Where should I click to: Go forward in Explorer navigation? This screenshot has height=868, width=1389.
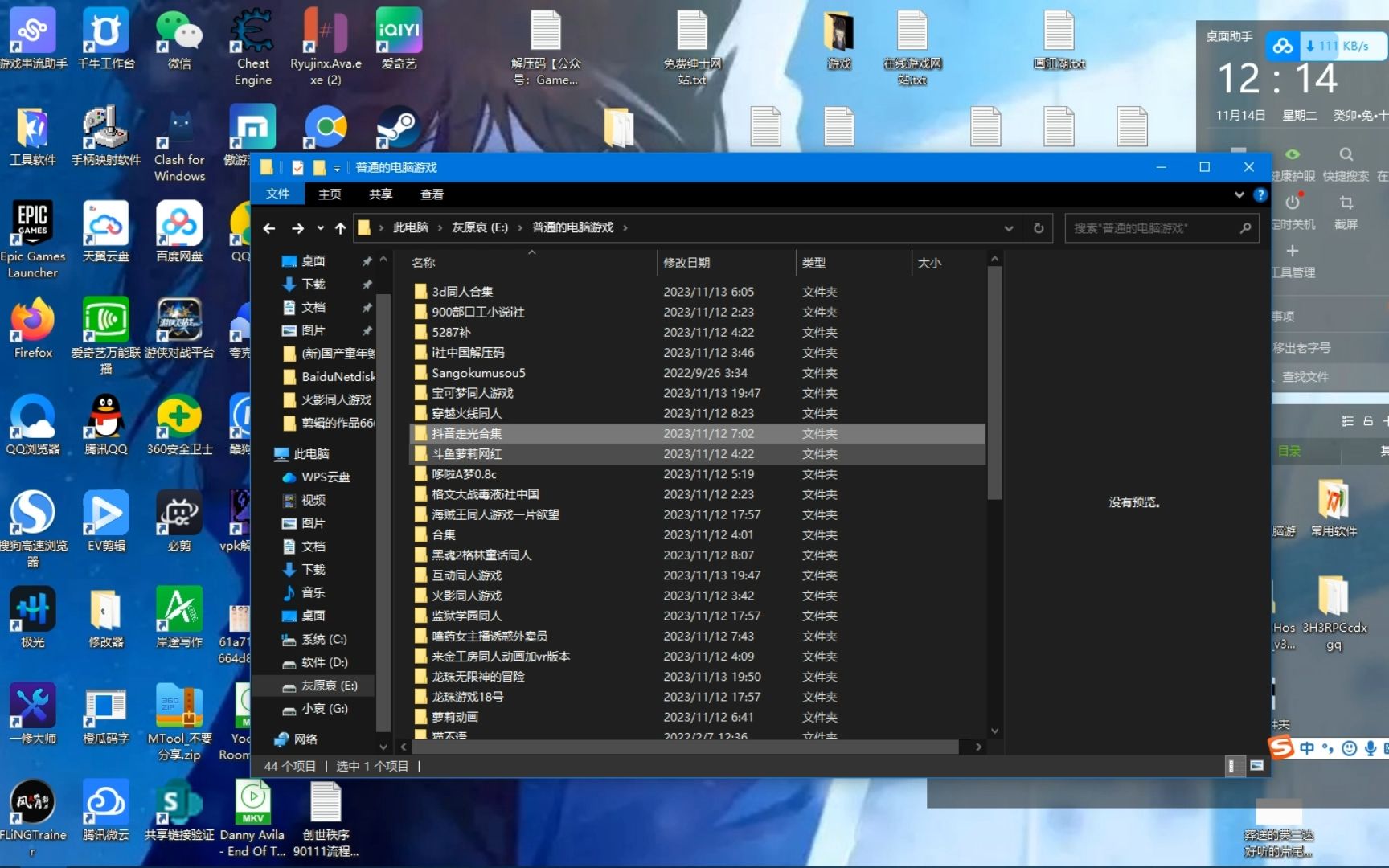pyautogui.click(x=297, y=228)
